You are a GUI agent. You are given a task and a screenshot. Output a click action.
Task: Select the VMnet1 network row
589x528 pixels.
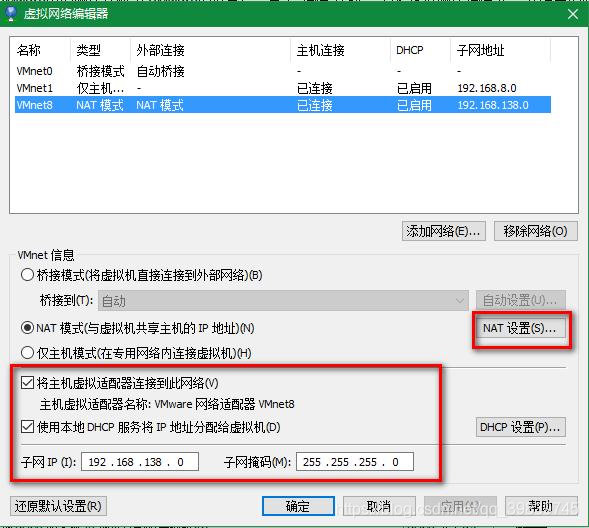pyautogui.click(x=283, y=88)
